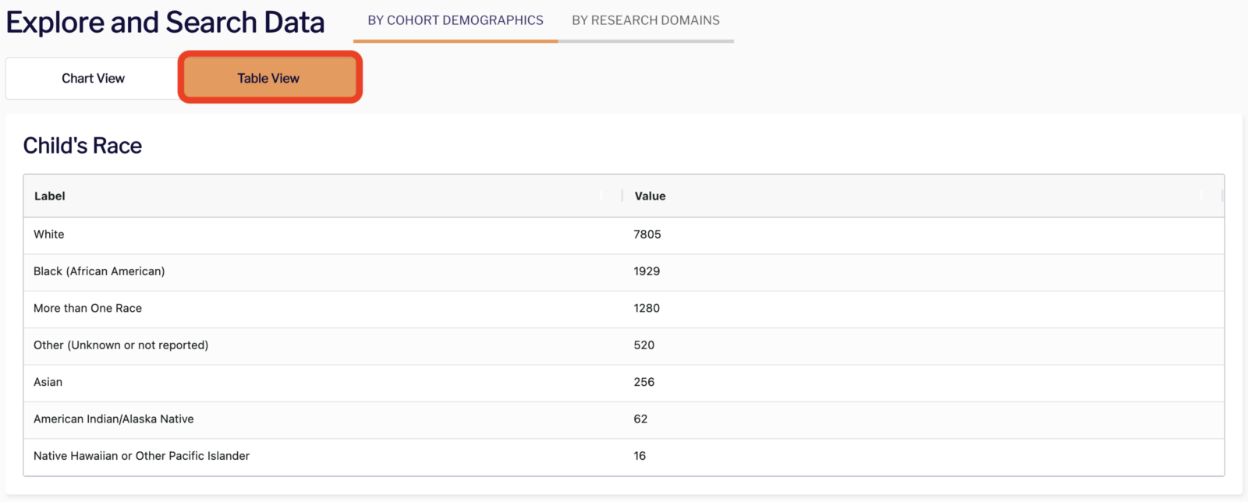The height and width of the screenshot is (502, 1248).
Task: Click the value 7805 cell
Action: coord(923,235)
